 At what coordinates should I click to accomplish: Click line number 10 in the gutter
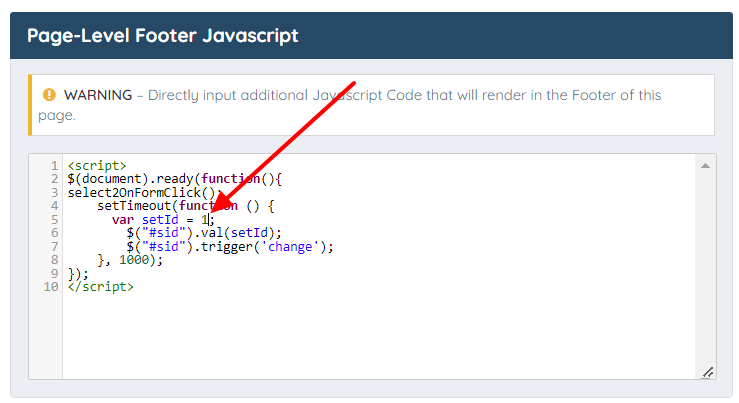coord(51,287)
